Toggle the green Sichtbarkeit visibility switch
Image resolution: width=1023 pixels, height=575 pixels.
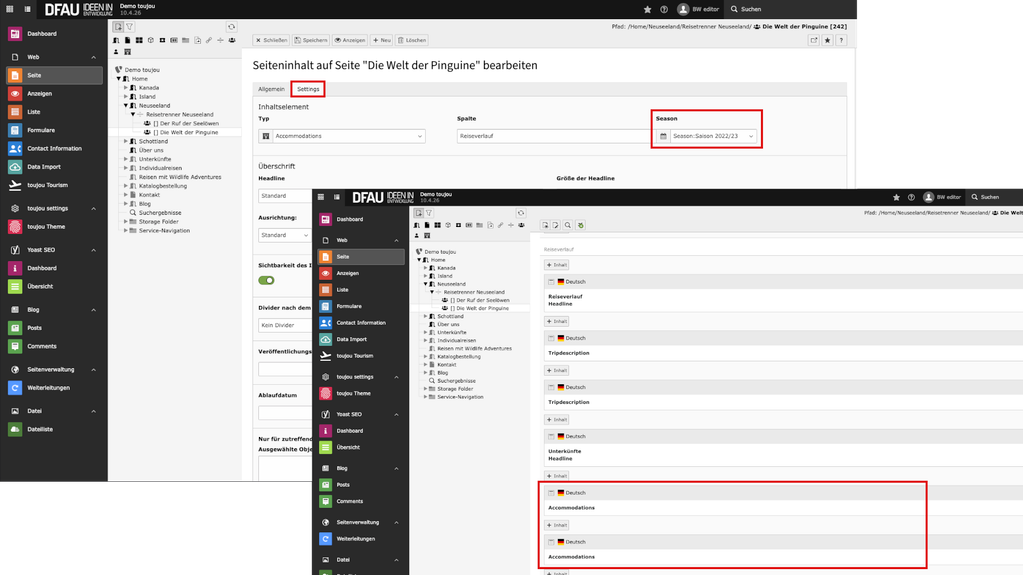click(x=266, y=280)
